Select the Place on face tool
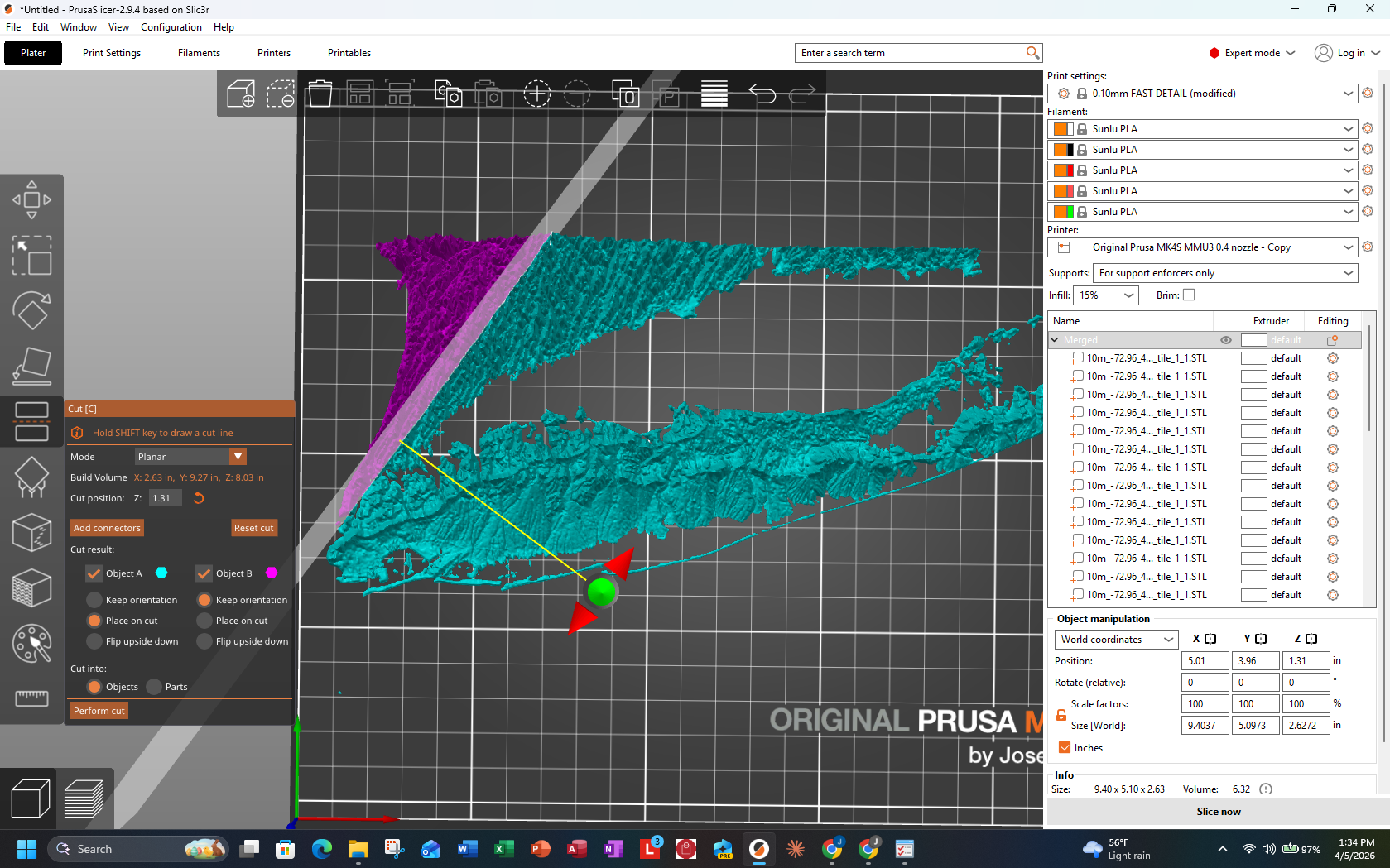Screen dimensions: 1390x868 click(x=31, y=367)
